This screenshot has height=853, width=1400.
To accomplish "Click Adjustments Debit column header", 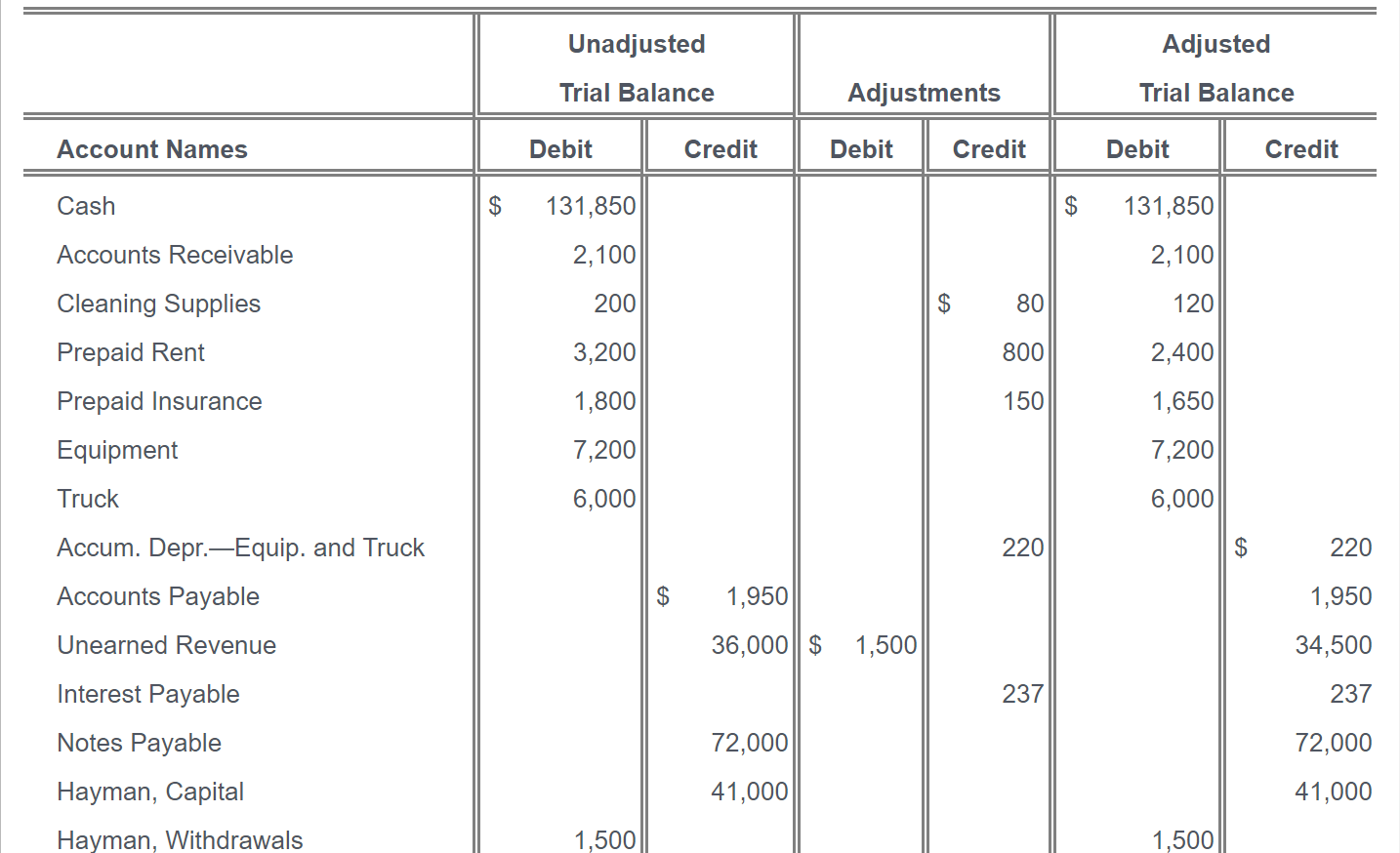I will click(861, 149).
